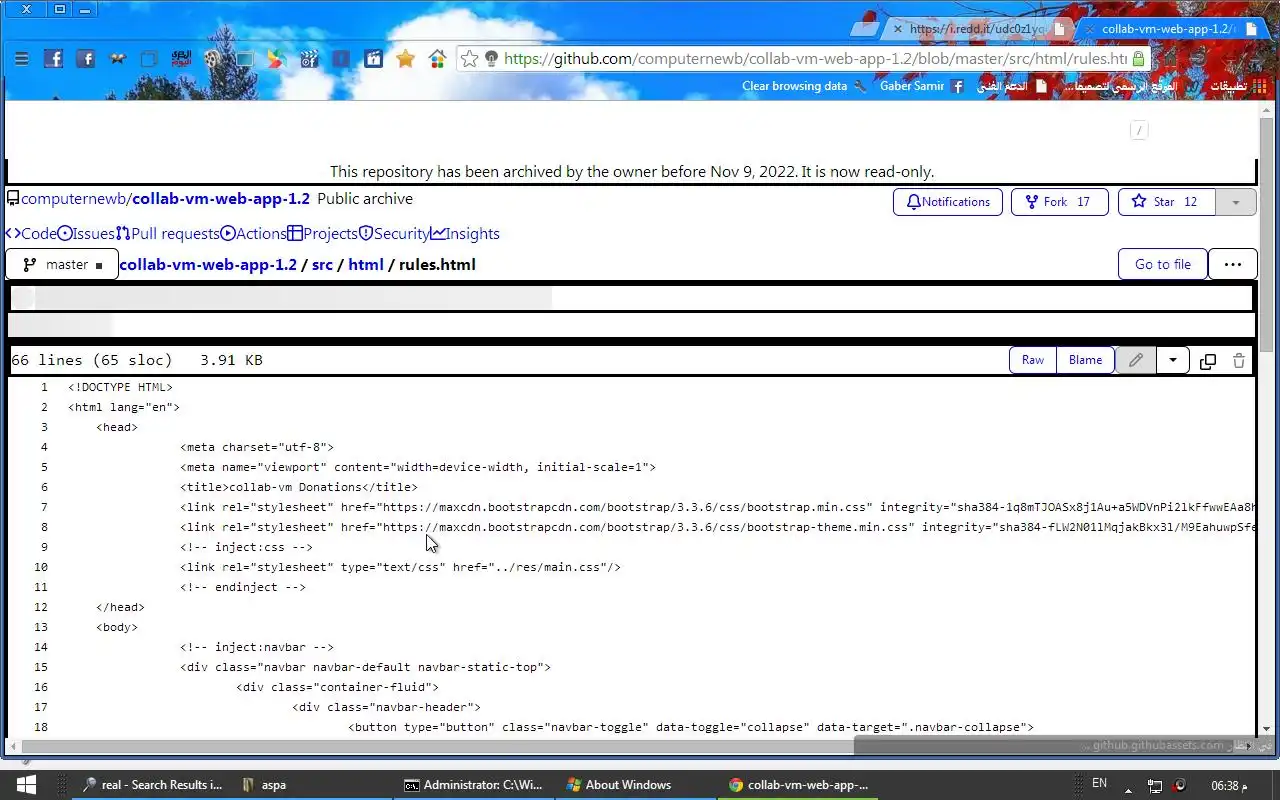The height and width of the screenshot is (800, 1280).
Task: Open the three-dots more options button
Action: click(1233, 264)
